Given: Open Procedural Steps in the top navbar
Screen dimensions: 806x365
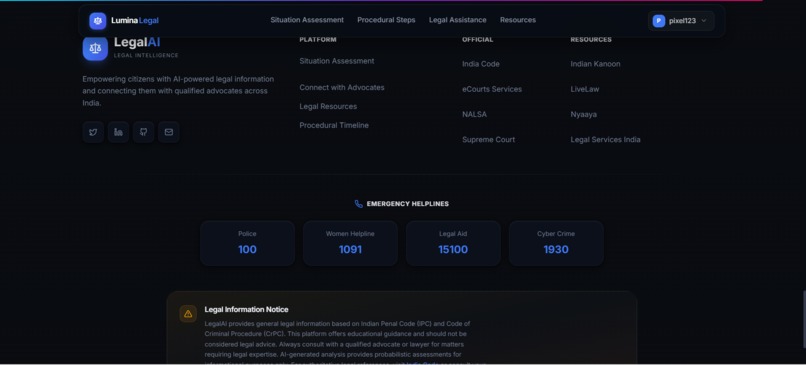Looking at the screenshot, I should pyautogui.click(x=386, y=20).
